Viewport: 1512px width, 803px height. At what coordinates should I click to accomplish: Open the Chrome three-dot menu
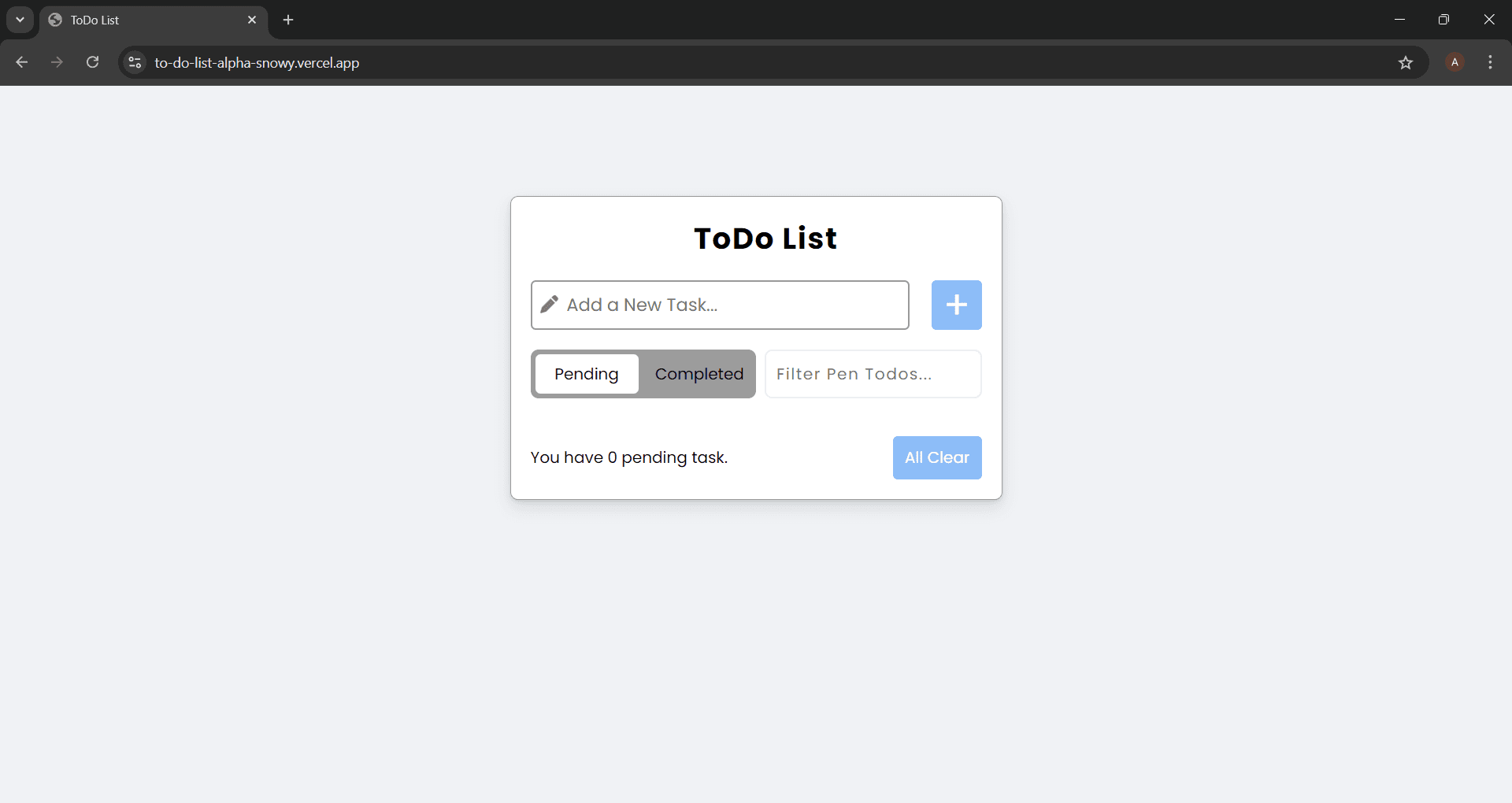(x=1490, y=62)
